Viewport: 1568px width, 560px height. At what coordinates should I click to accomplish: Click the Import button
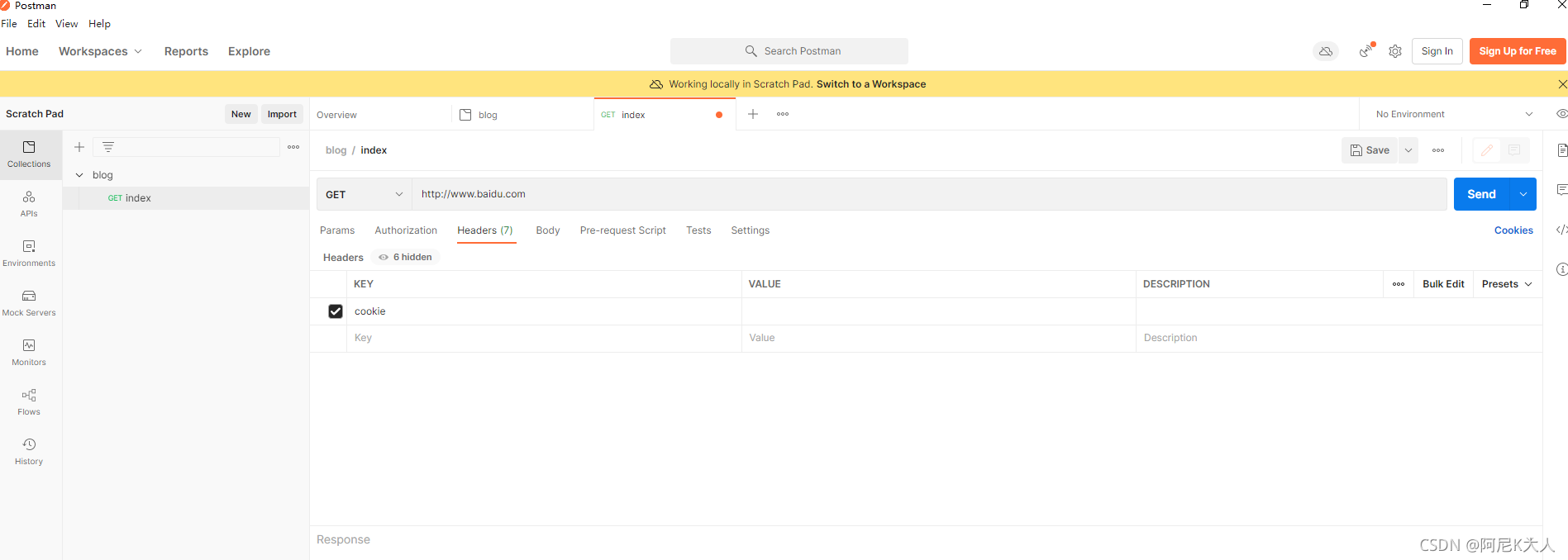click(282, 114)
